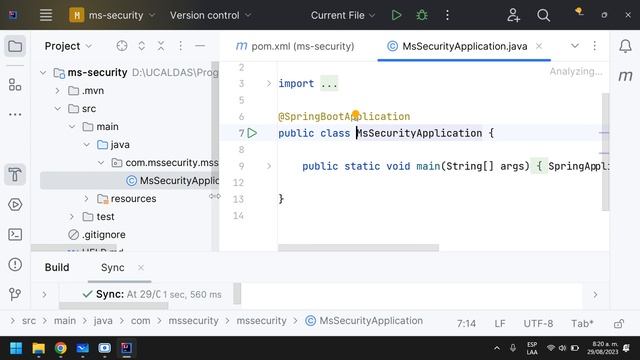Open the Terminal tool window
Viewport: 640px width, 360px height.
(15, 234)
